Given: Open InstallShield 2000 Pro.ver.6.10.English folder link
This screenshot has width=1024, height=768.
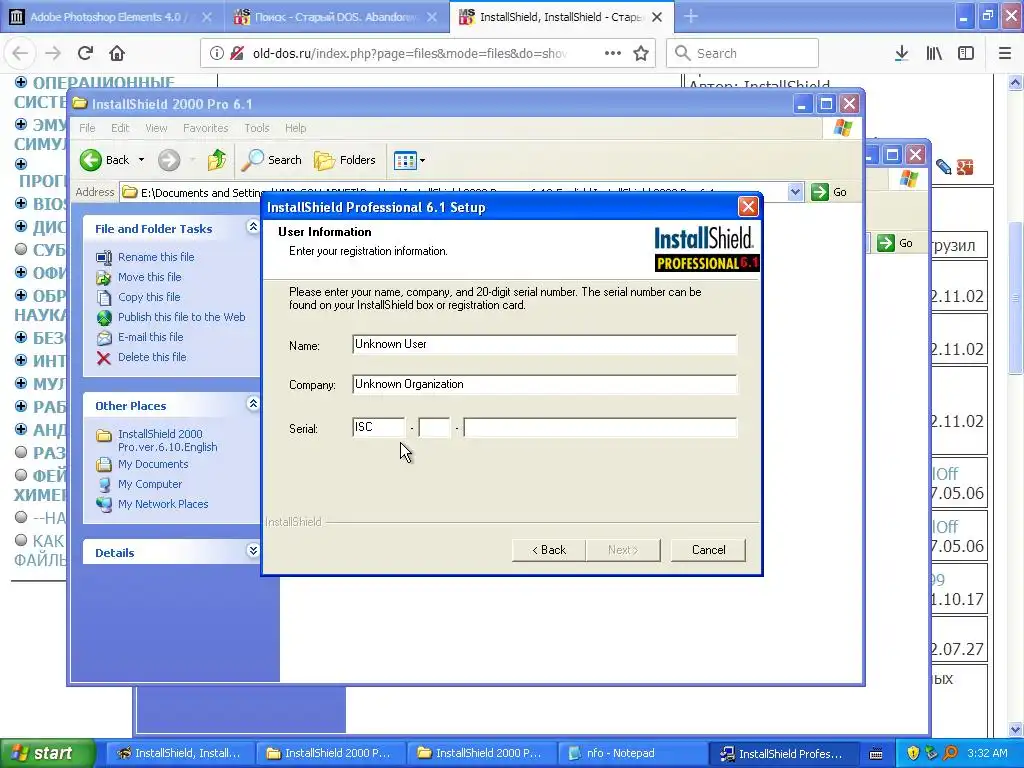Looking at the screenshot, I should 168,440.
